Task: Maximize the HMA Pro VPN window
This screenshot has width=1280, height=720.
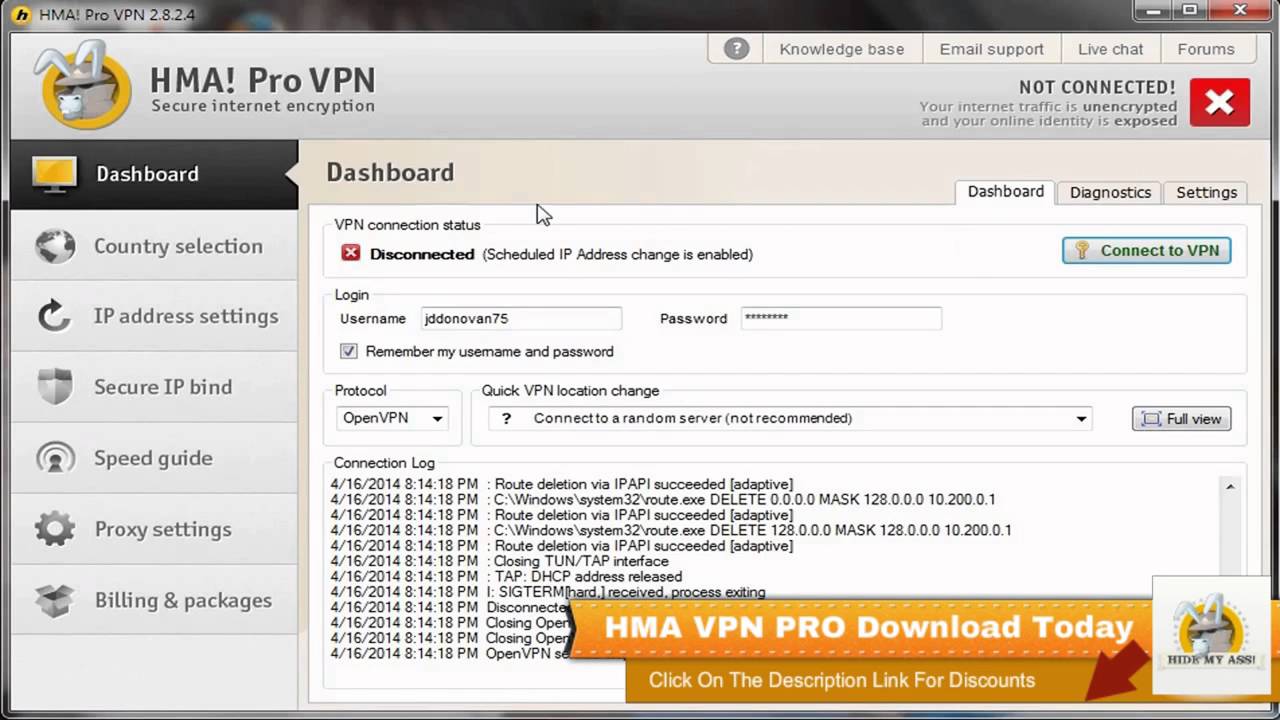Action: (1190, 11)
